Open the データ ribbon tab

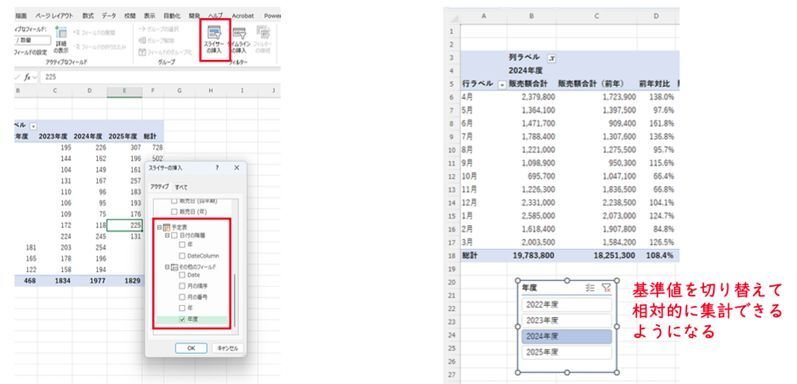click(x=109, y=16)
